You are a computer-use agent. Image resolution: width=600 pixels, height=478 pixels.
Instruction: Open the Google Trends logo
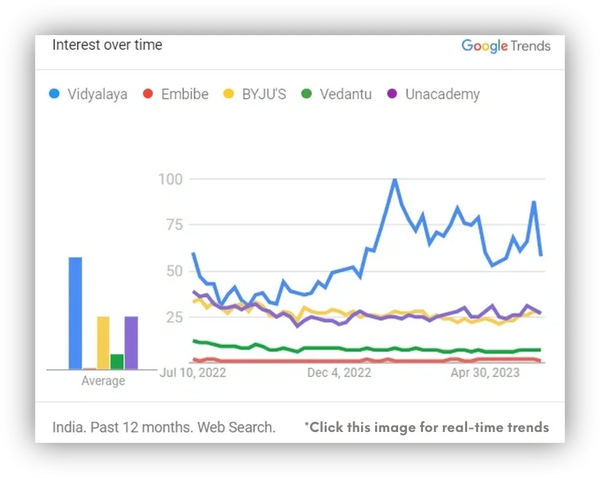pyautogui.click(x=506, y=46)
